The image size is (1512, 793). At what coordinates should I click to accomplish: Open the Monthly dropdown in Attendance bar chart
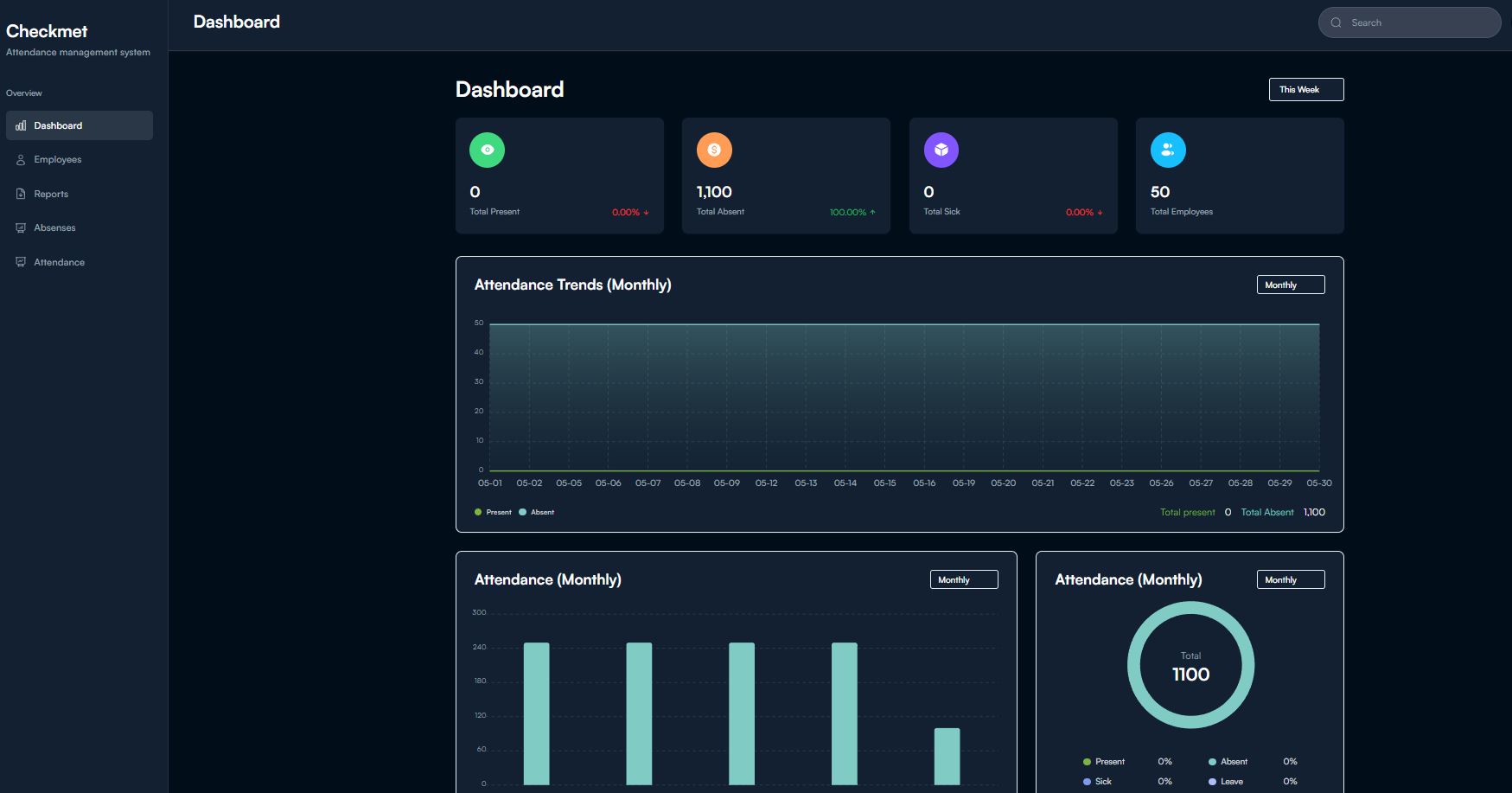963,579
